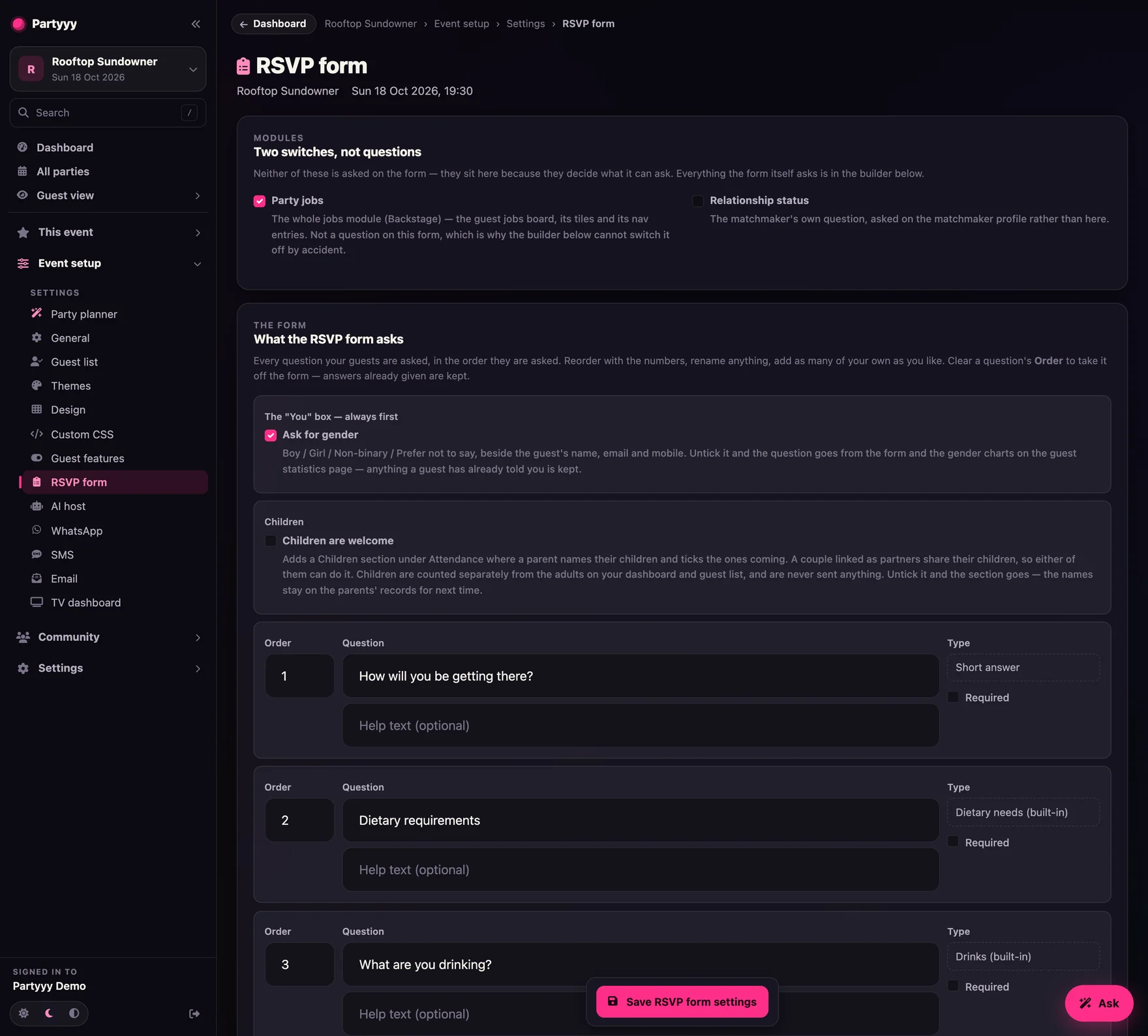This screenshot has width=1148, height=1036.
Task: Open the Dietary needs (built-in) type dropdown
Action: (x=1023, y=812)
